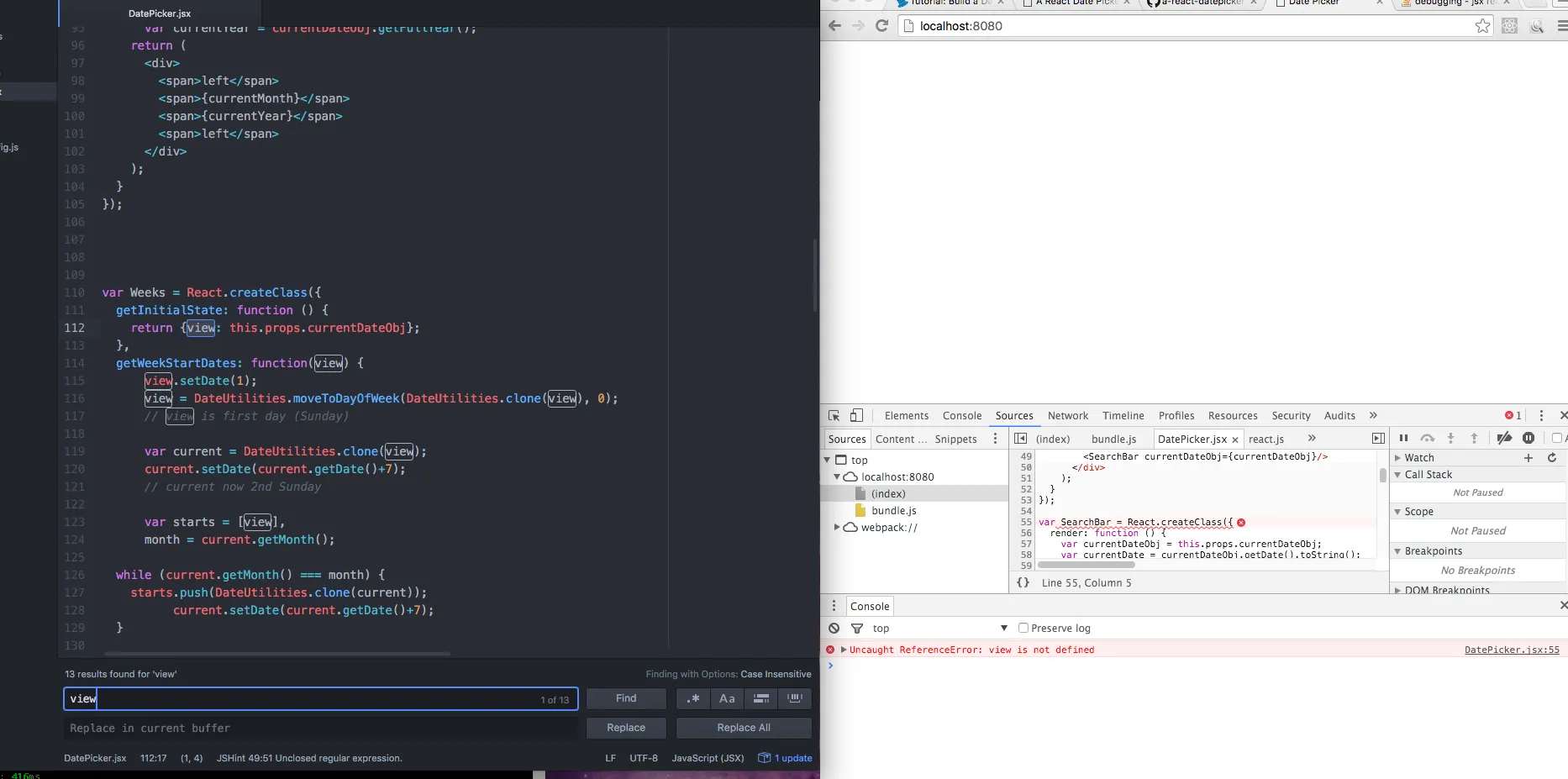The width and height of the screenshot is (1568, 779).
Task: Toggle the regex search option
Action: click(693, 698)
